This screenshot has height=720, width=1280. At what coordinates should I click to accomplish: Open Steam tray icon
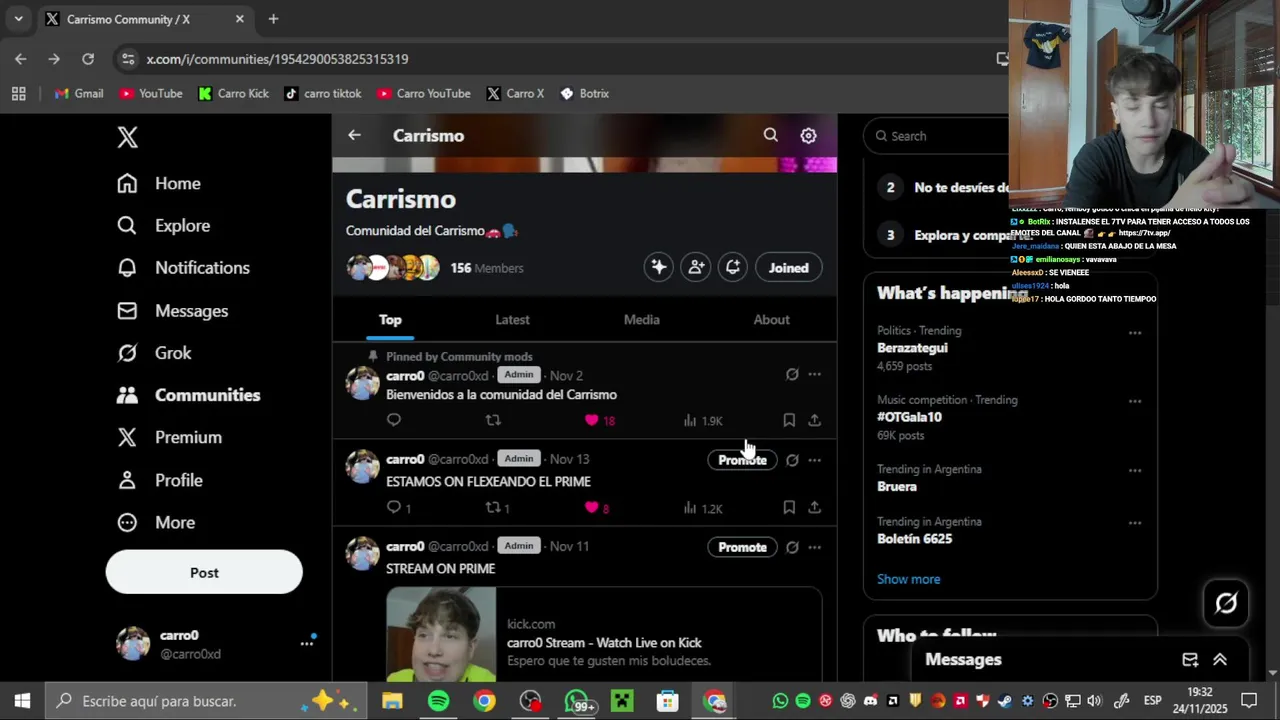pyautogui.click(x=1005, y=701)
